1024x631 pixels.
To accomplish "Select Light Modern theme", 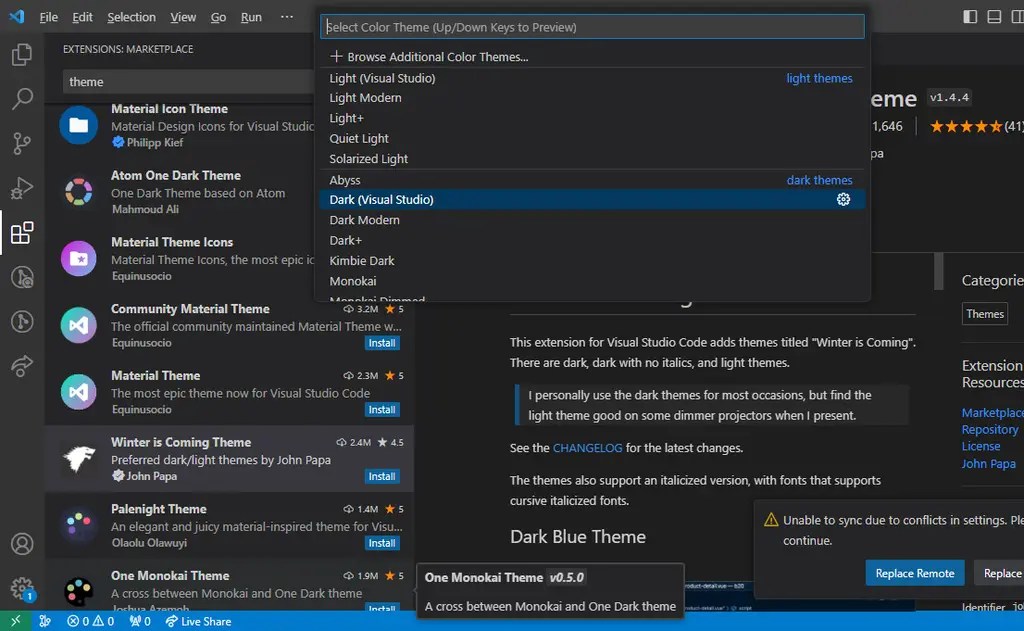I will [592, 97].
